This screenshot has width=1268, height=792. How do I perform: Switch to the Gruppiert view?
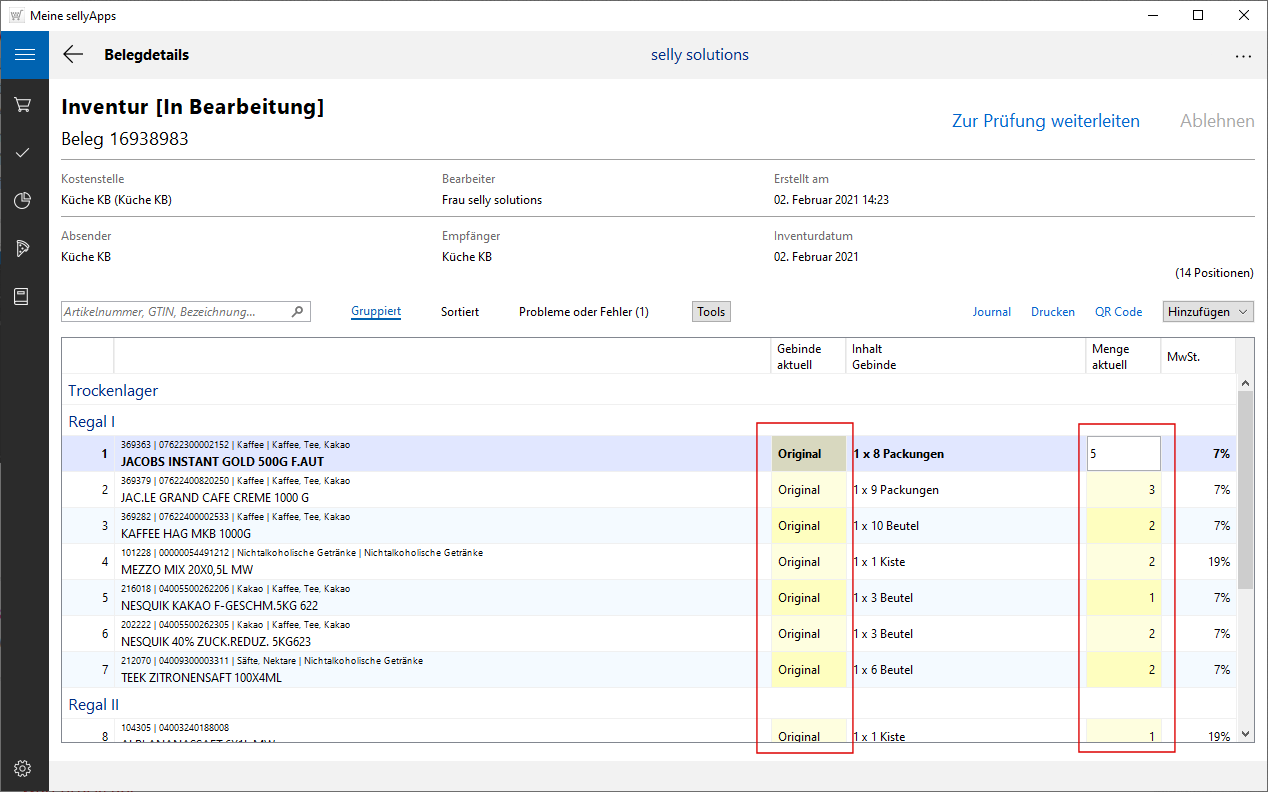(x=376, y=312)
